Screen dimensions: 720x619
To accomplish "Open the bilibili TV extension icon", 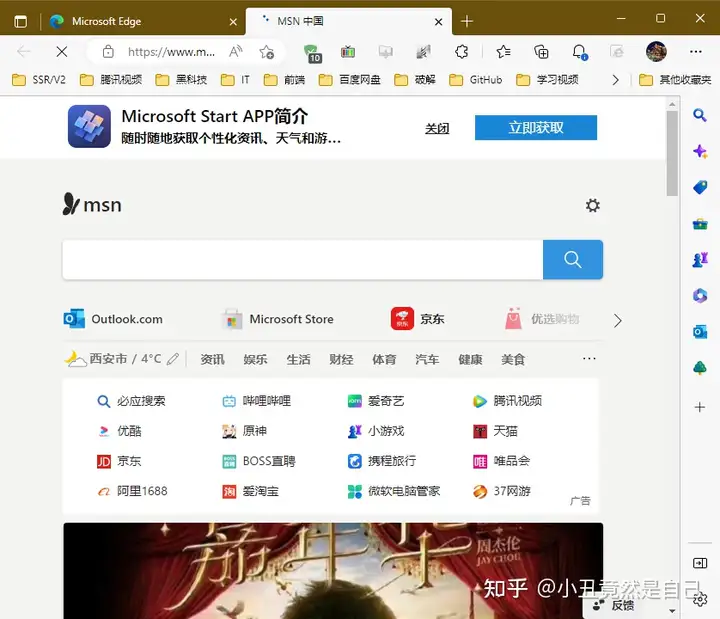I will click(x=348, y=52).
